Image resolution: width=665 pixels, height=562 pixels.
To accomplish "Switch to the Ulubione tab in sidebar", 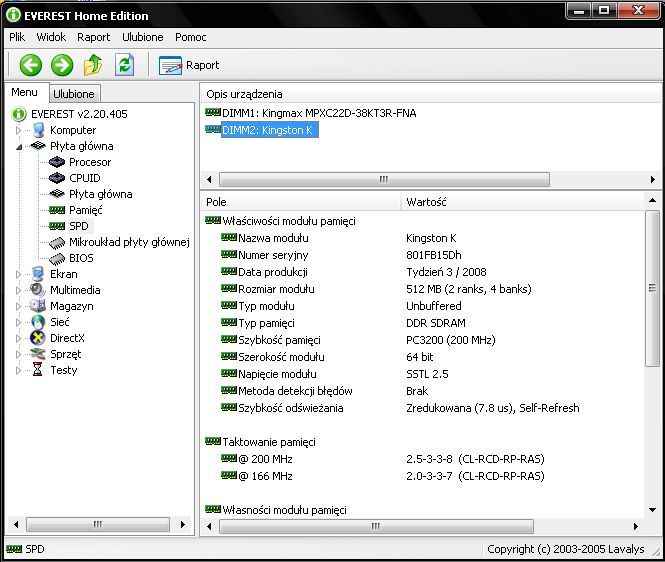I will [74, 94].
